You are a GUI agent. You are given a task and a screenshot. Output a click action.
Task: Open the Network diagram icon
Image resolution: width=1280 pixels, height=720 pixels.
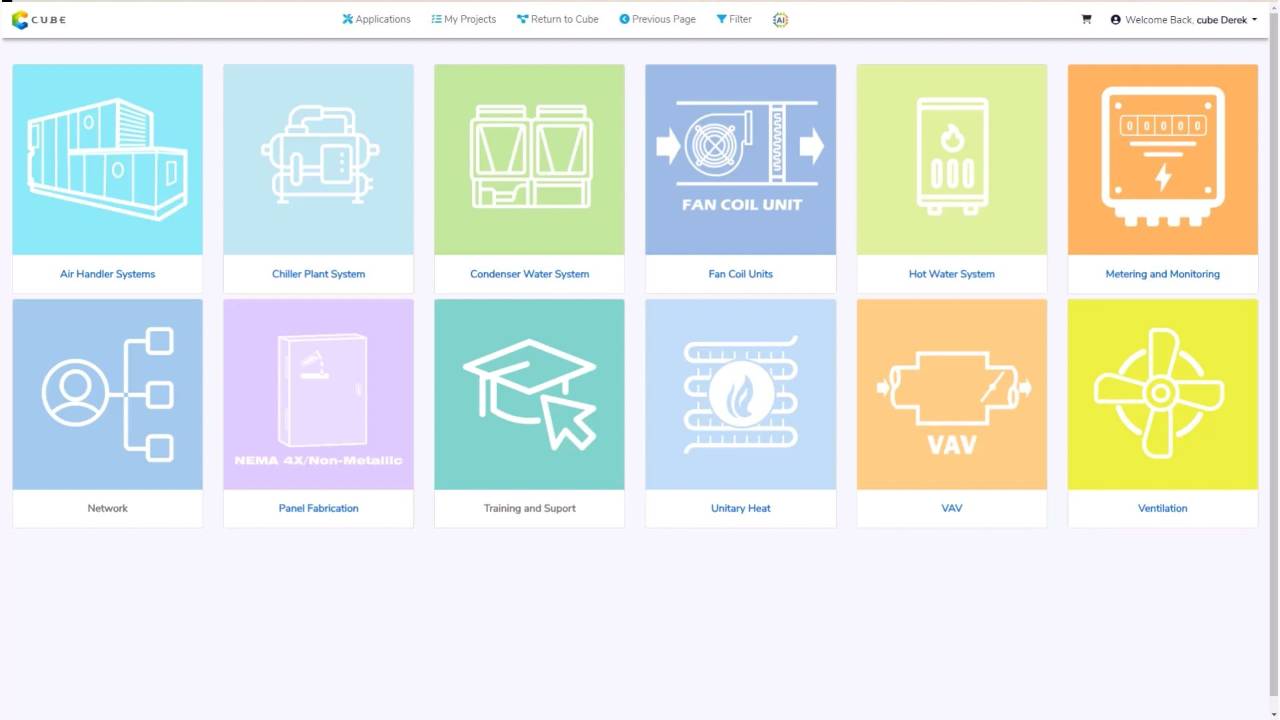[x=107, y=394]
